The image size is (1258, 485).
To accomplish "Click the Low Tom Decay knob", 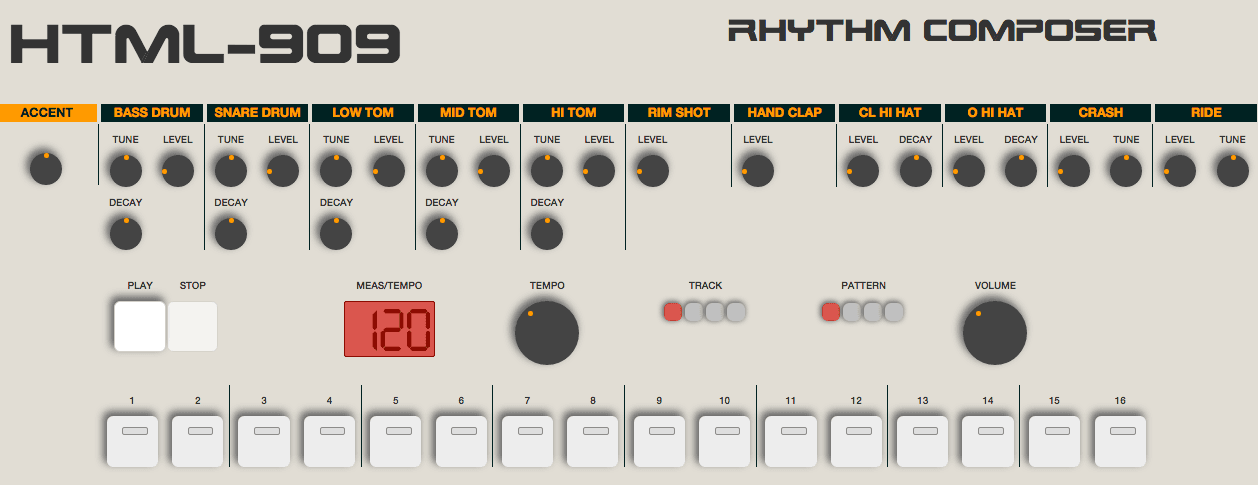I will click(336, 233).
